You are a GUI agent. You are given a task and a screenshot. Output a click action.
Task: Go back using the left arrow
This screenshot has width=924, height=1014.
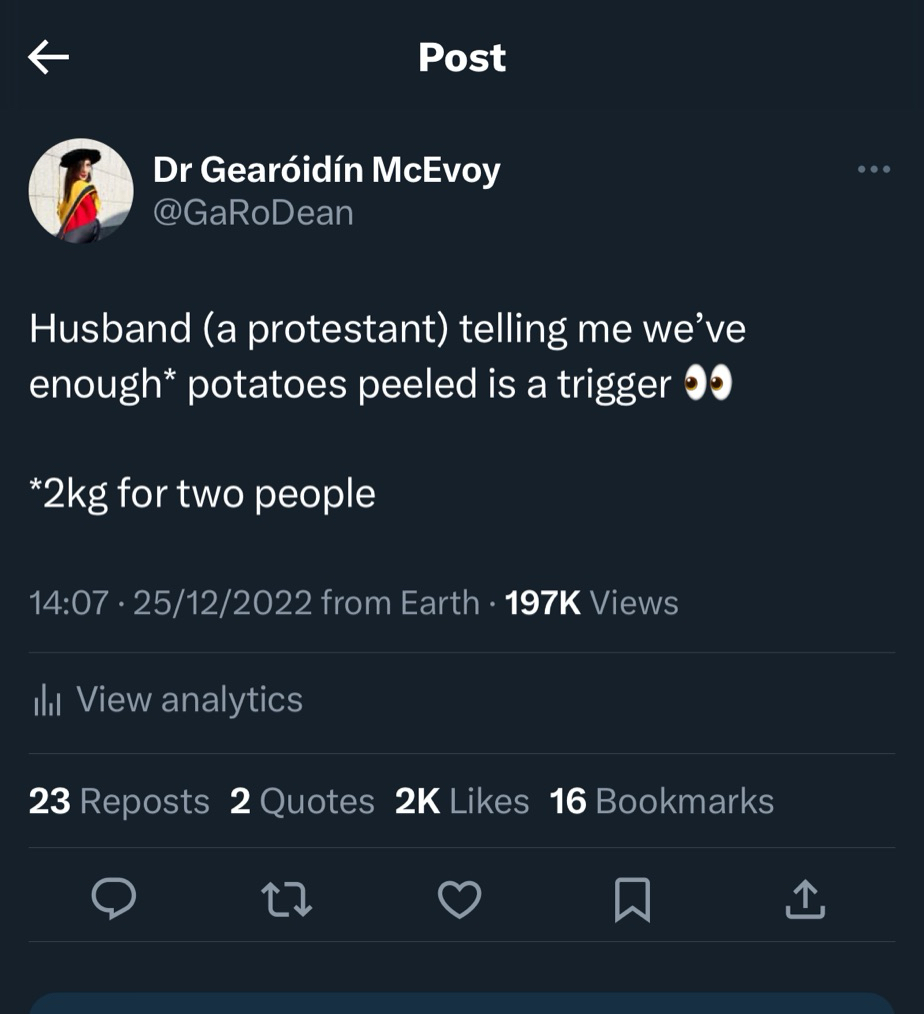tap(48, 58)
